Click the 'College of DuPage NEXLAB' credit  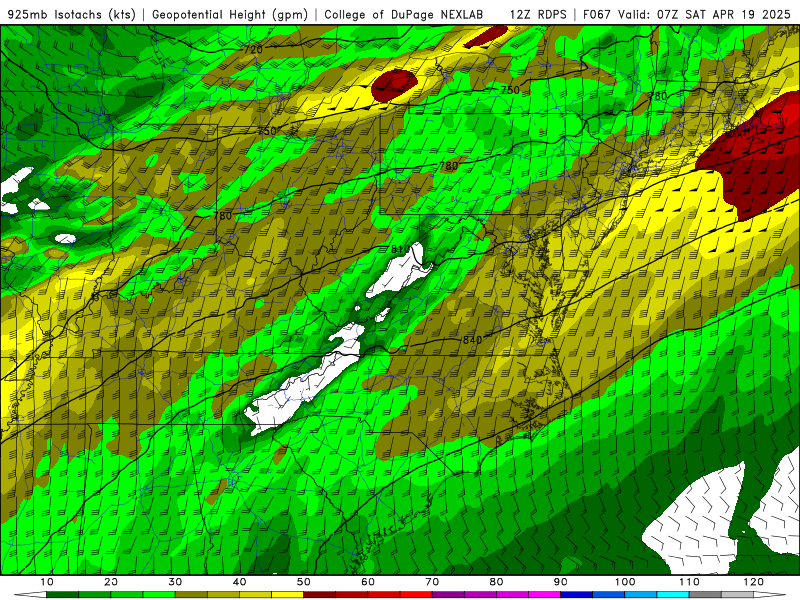[x=404, y=15]
